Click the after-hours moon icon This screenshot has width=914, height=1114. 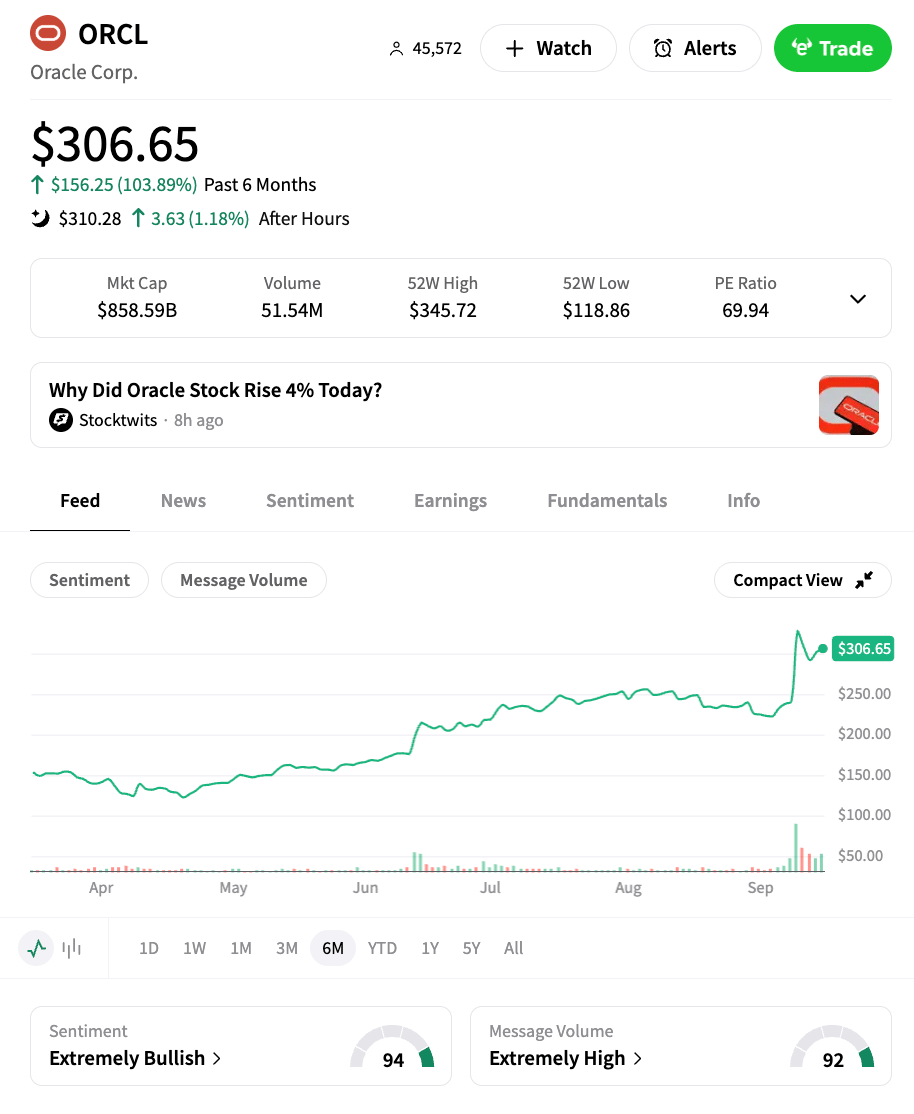[40, 218]
